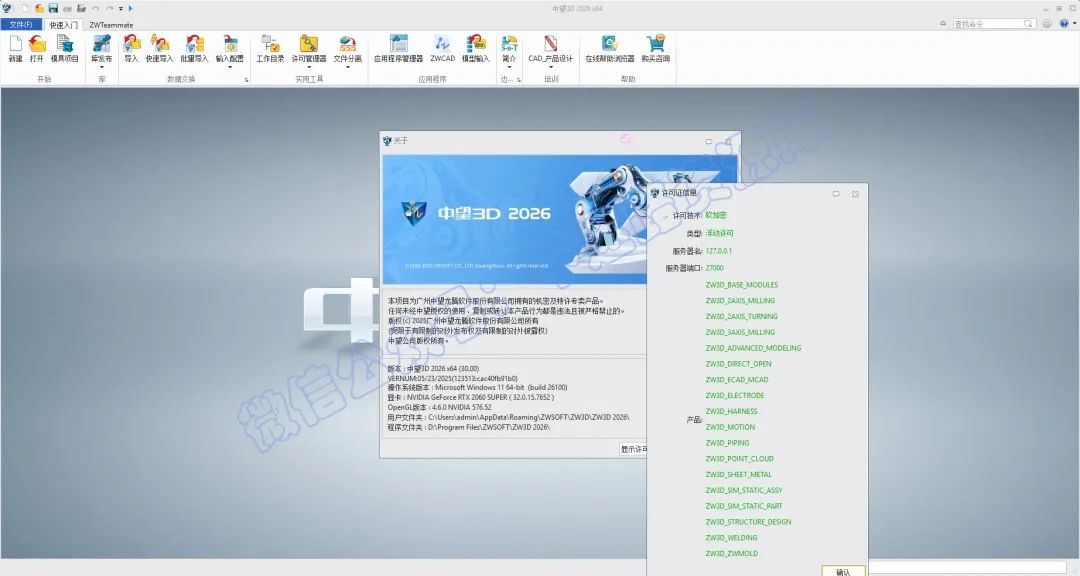1080x576 pixels.
Task: Click the 新建 (New) icon in the ribbon
Action: pos(15,44)
